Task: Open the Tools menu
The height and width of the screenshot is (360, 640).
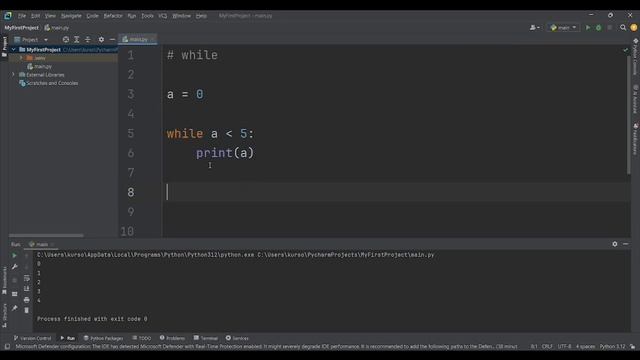Action: pos(147,16)
